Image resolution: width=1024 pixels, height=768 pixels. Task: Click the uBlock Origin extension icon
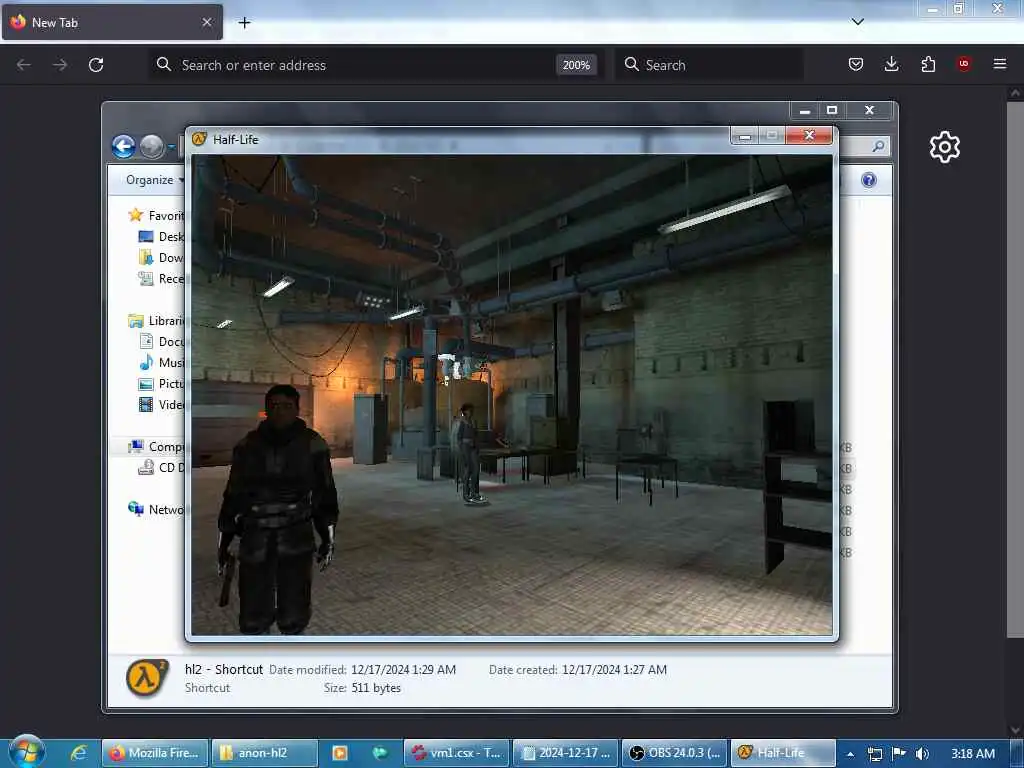[963, 64]
